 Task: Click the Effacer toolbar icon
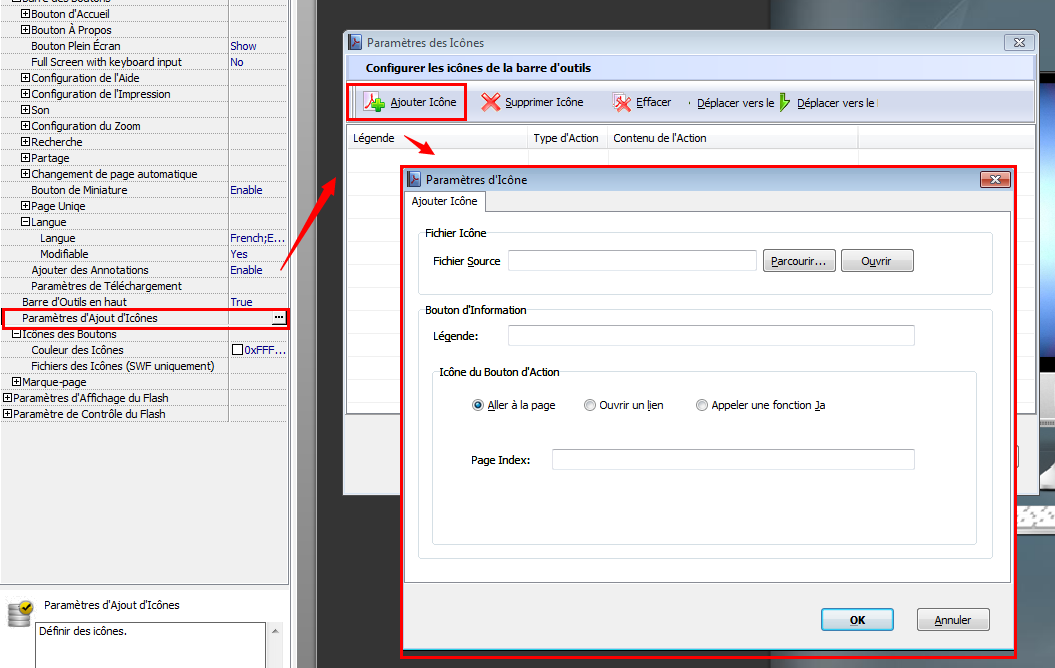tap(622, 102)
